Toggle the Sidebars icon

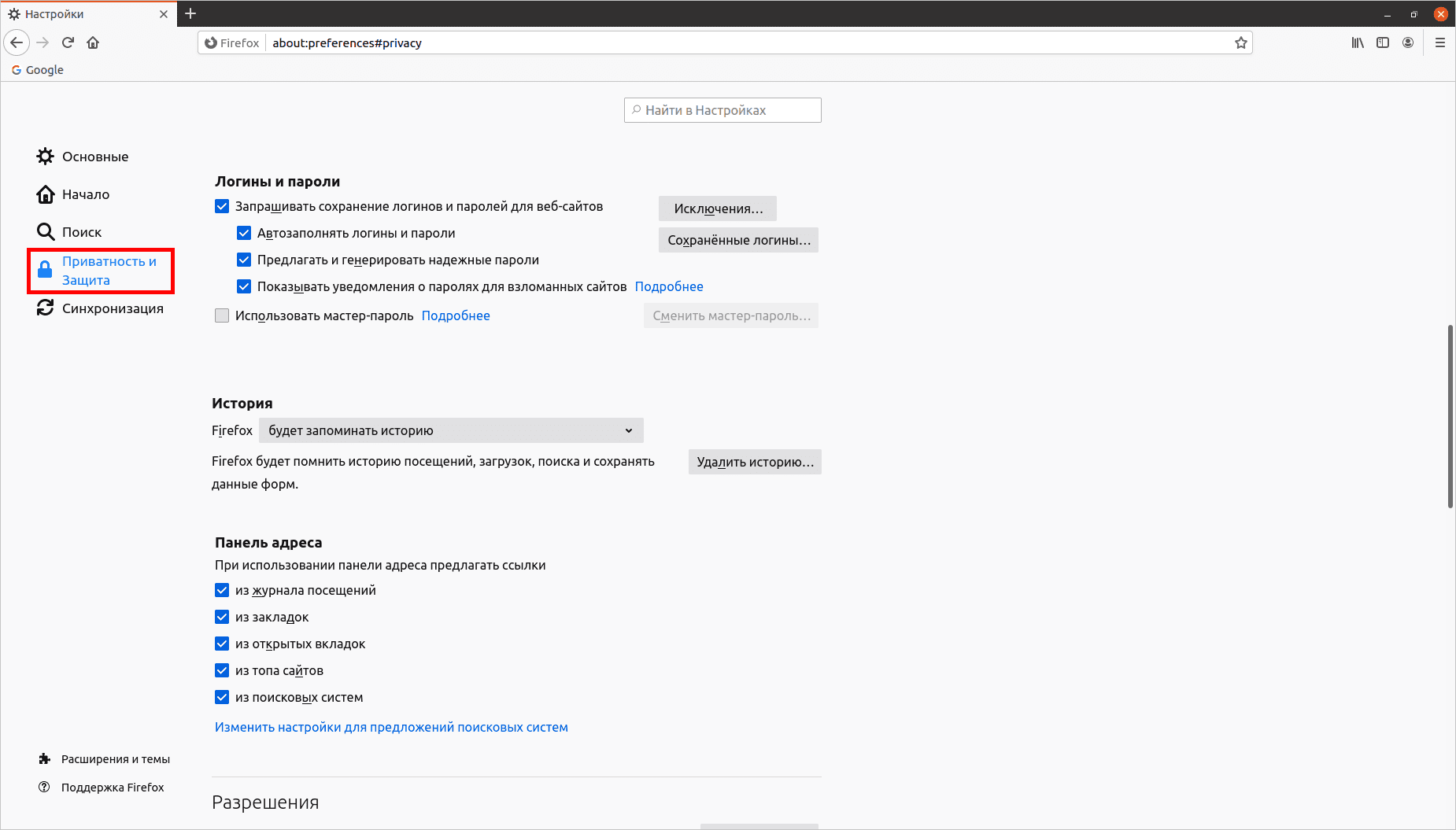pos(1383,42)
